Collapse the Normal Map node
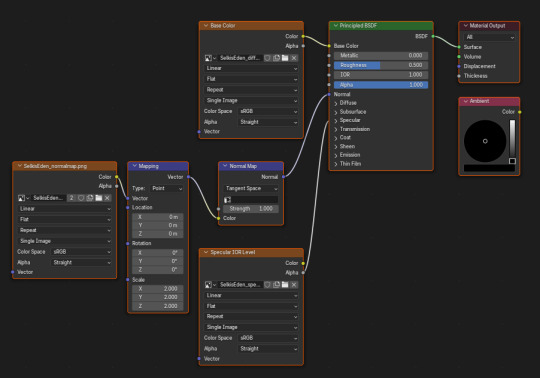The width and height of the screenshot is (540, 378). click(225, 166)
